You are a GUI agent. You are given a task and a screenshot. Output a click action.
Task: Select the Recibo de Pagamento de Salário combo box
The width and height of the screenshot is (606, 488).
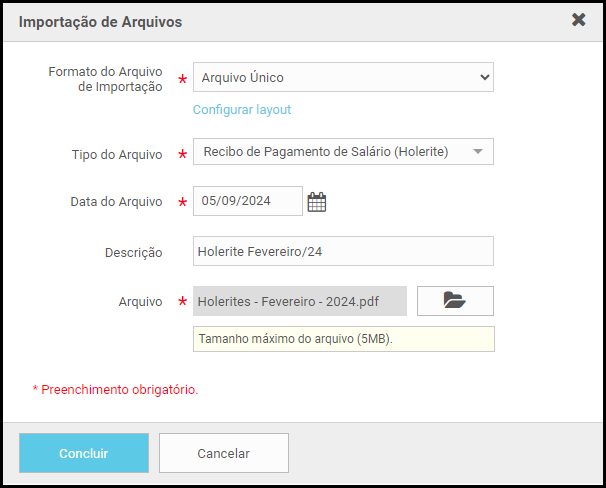pyautogui.click(x=343, y=151)
